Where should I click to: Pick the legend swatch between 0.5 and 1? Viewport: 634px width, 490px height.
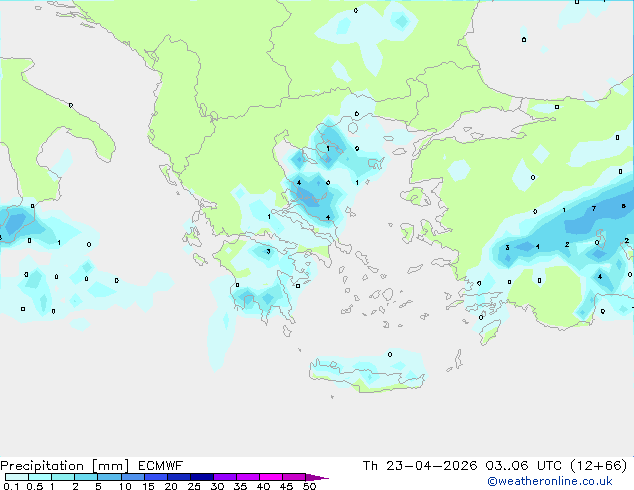[x=40, y=477]
